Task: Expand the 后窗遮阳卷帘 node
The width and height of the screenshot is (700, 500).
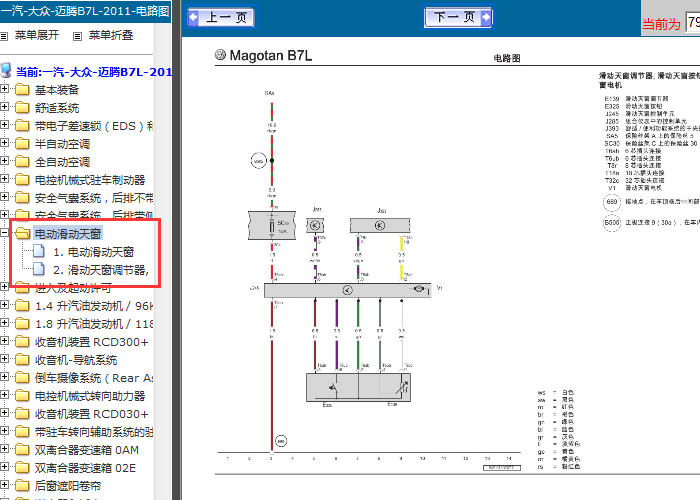Action: point(4,484)
